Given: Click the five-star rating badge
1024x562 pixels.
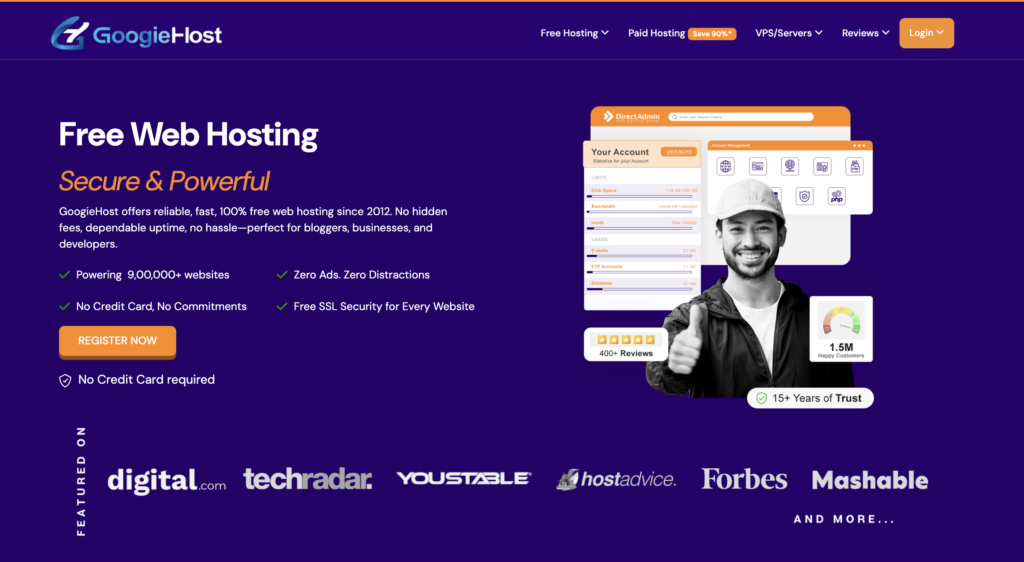Looking at the screenshot, I should 626,339.
